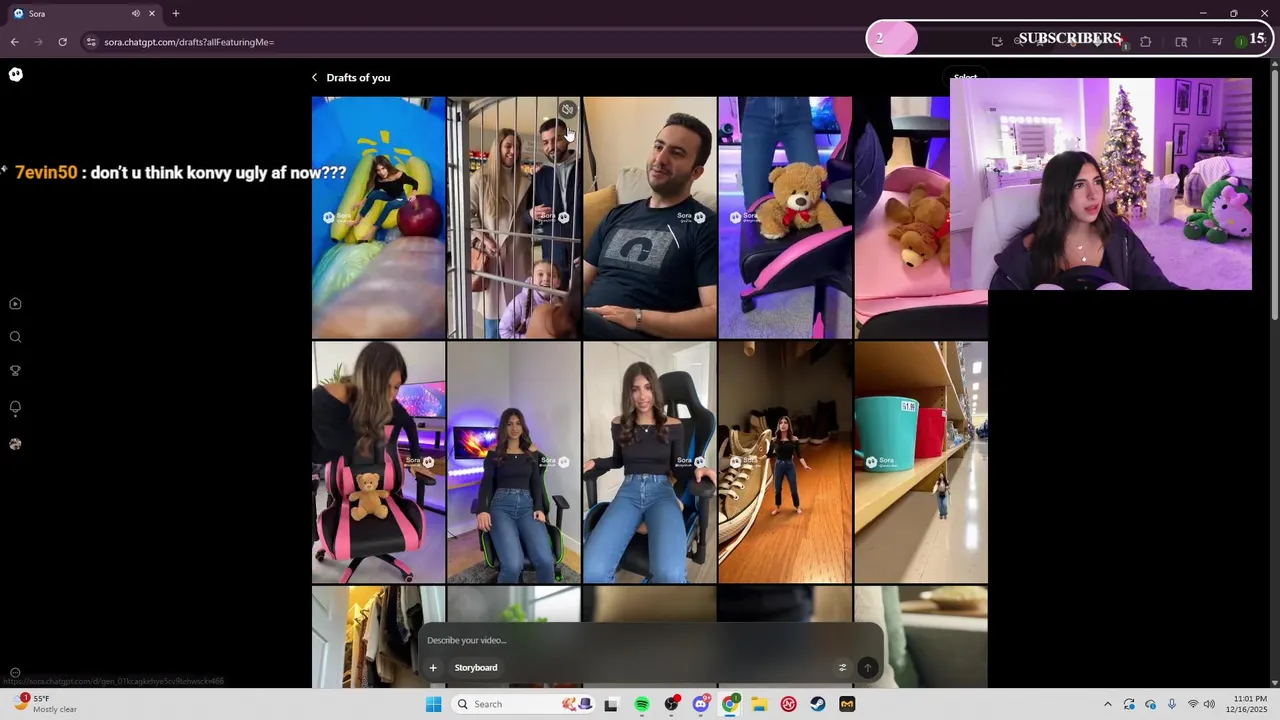Reload the Sora page
Viewport: 1280px width, 720px height.
pos(62,42)
